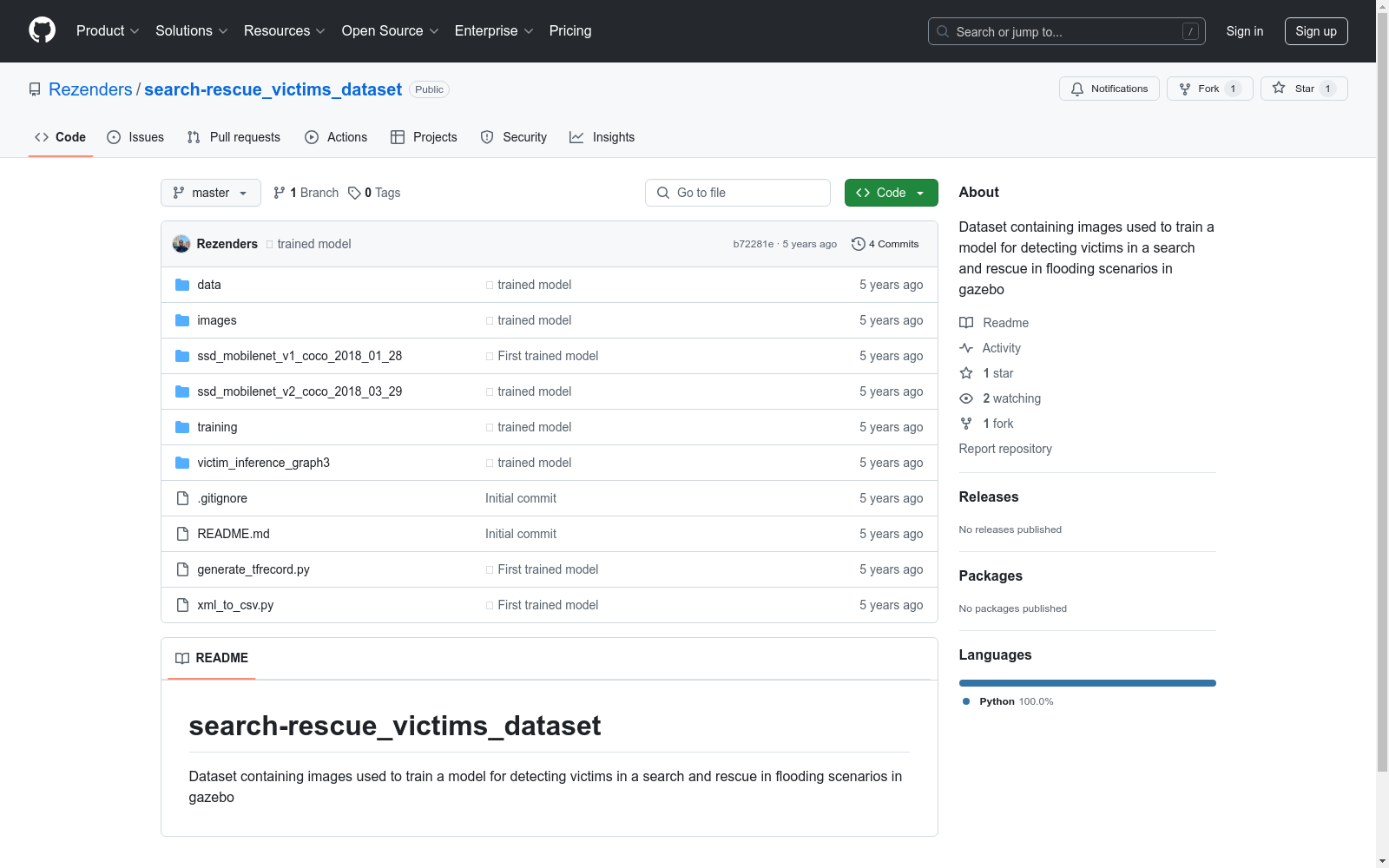Click the folder icon for images
The height and width of the screenshot is (868, 1389).
182,320
